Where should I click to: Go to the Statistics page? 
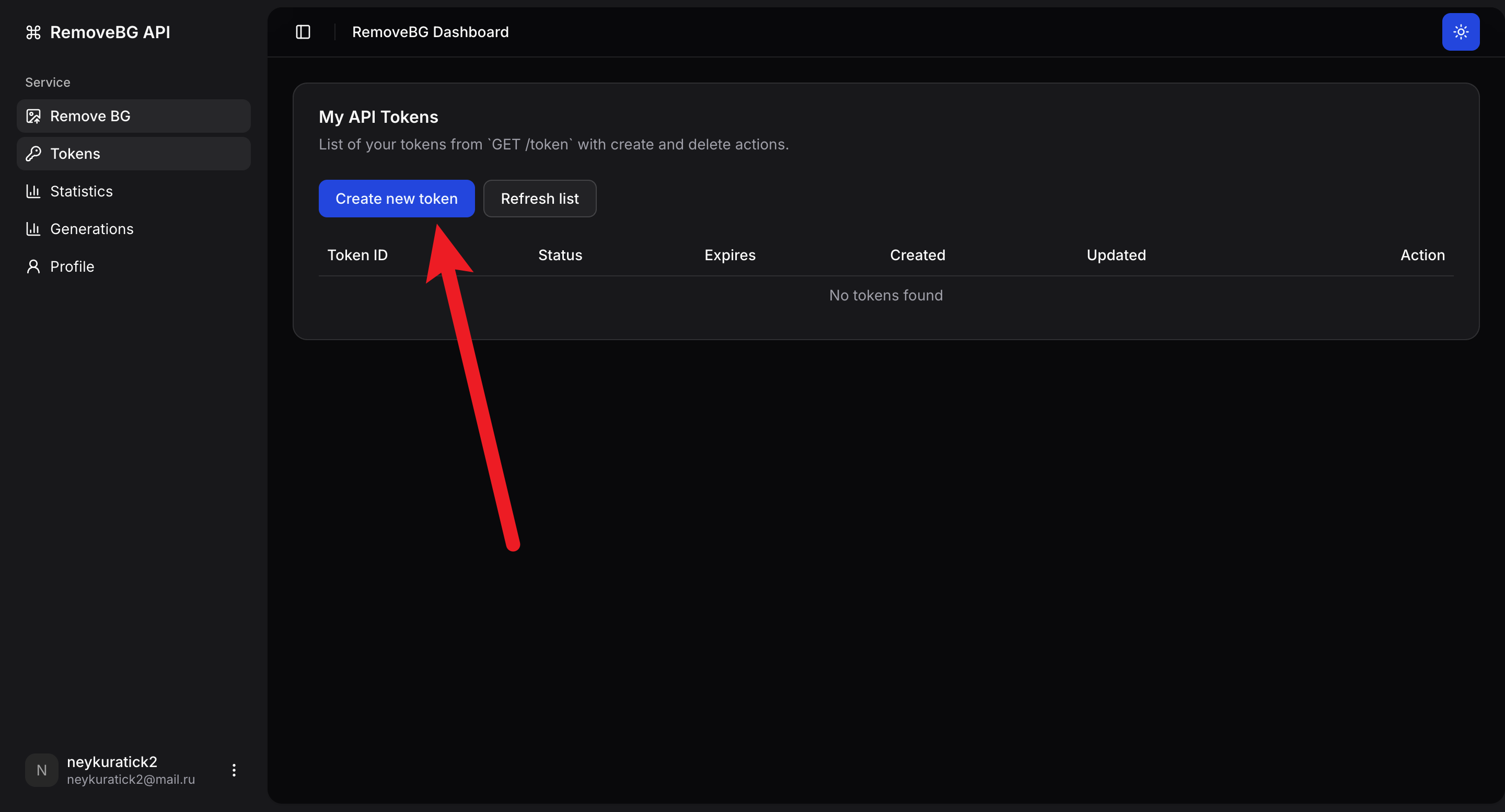point(81,191)
